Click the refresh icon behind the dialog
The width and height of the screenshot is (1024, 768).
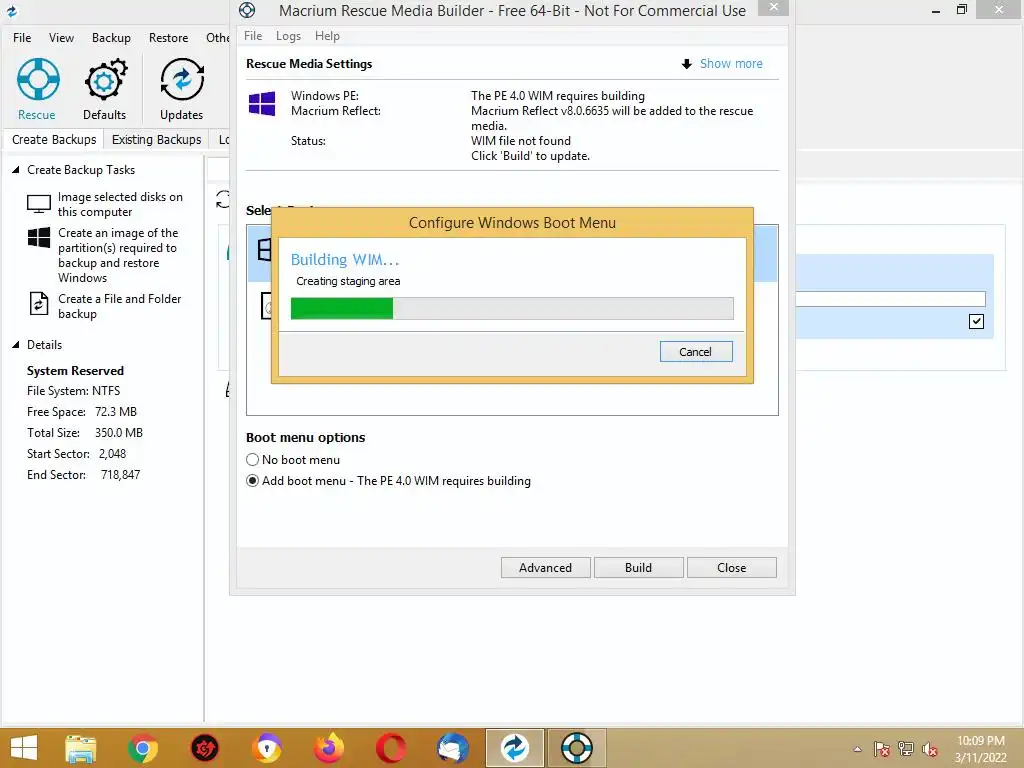pos(223,199)
